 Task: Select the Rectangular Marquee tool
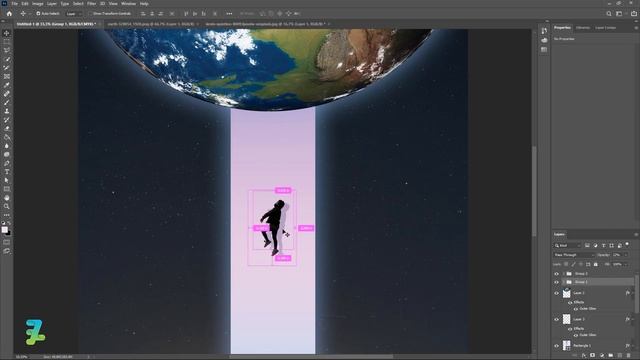click(7, 42)
